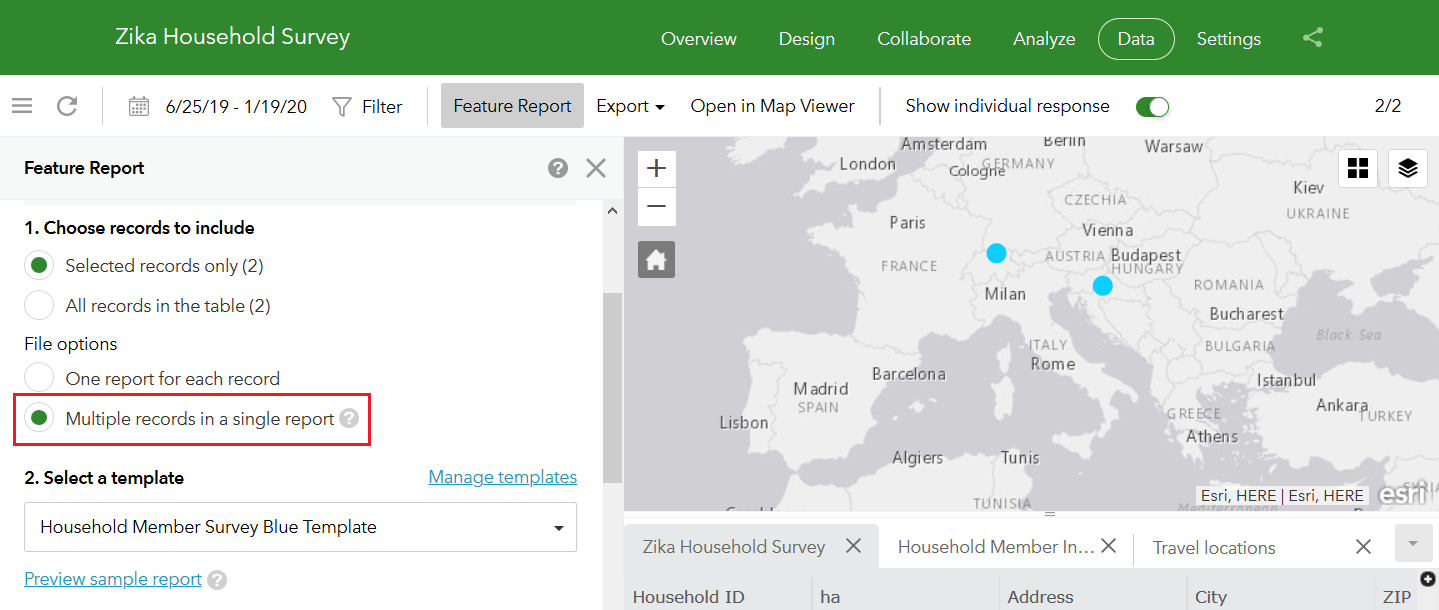Screen dimensions: 1439x610
Task: Toggle the Show individual response switch
Action: tap(1152, 106)
